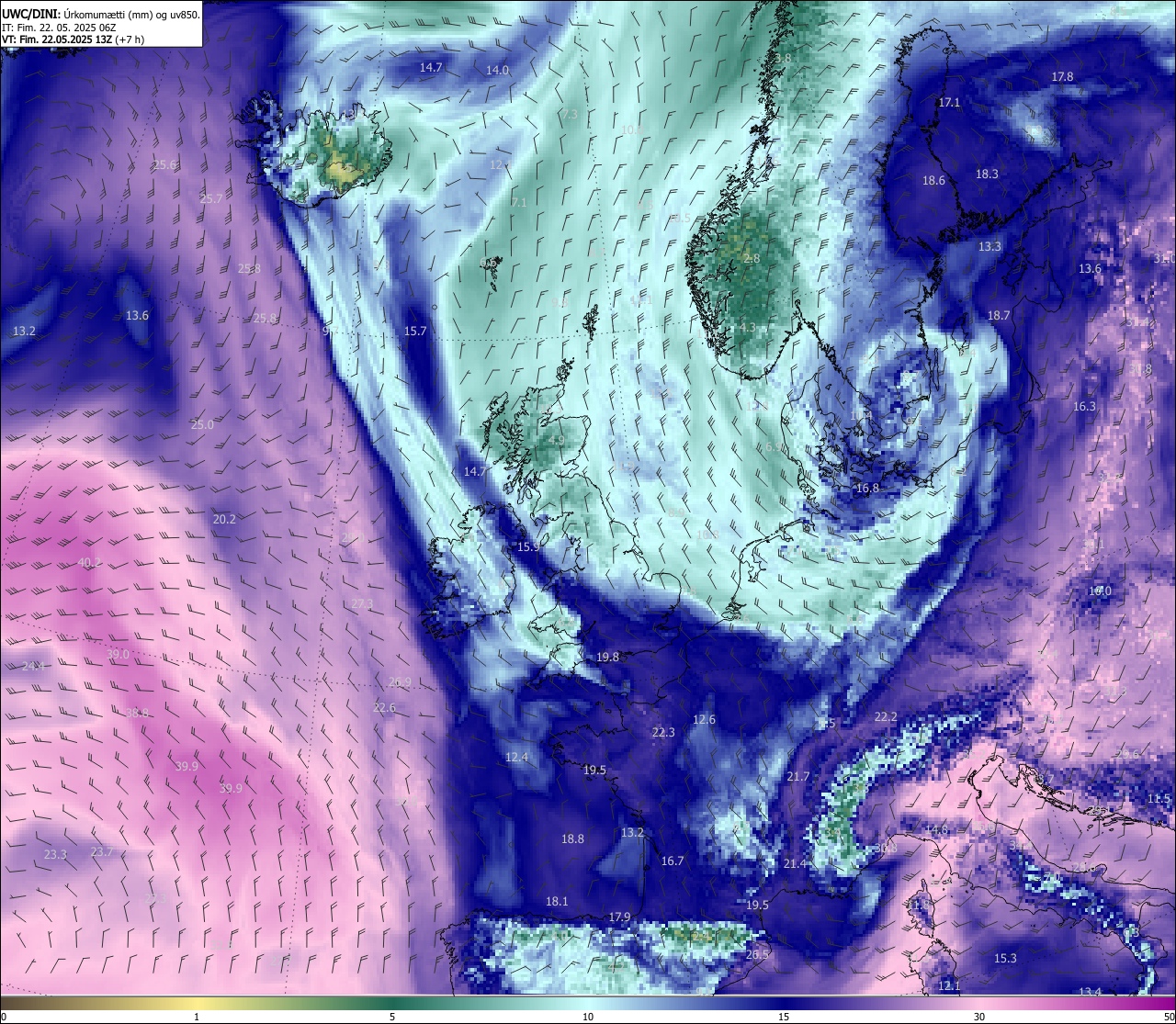Image resolution: width=1176 pixels, height=1024 pixels.
Task: Click the 26.5 value label
Action: click(757, 955)
